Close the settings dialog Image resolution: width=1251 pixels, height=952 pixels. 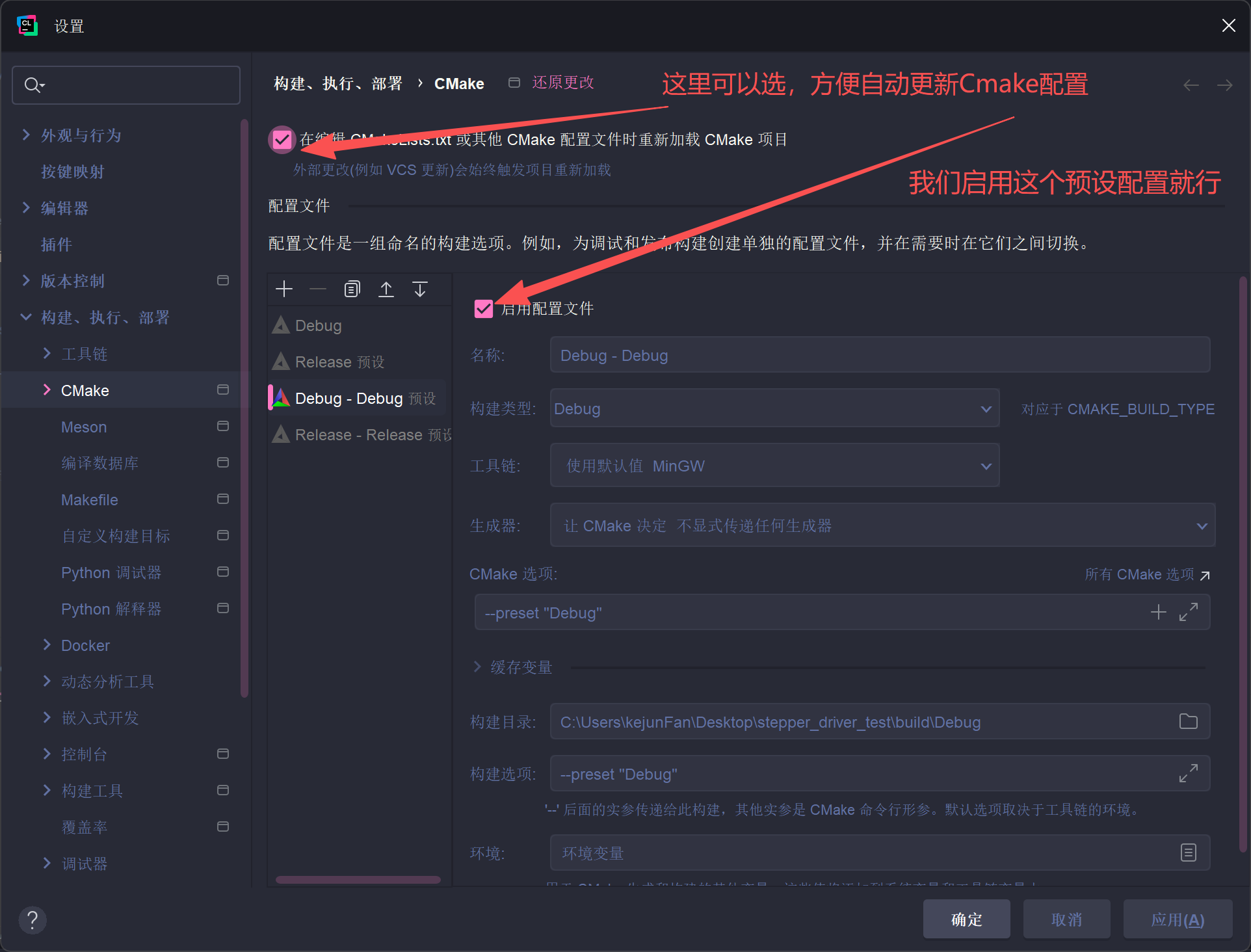coord(1228,25)
